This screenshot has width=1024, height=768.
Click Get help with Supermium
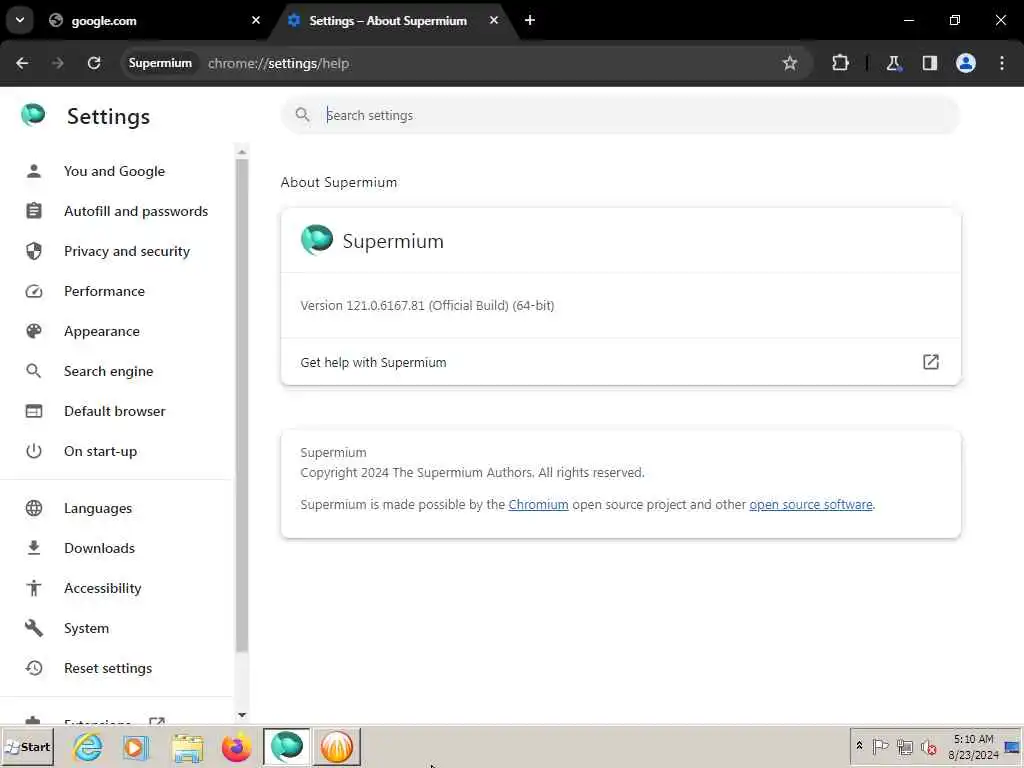pos(620,362)
